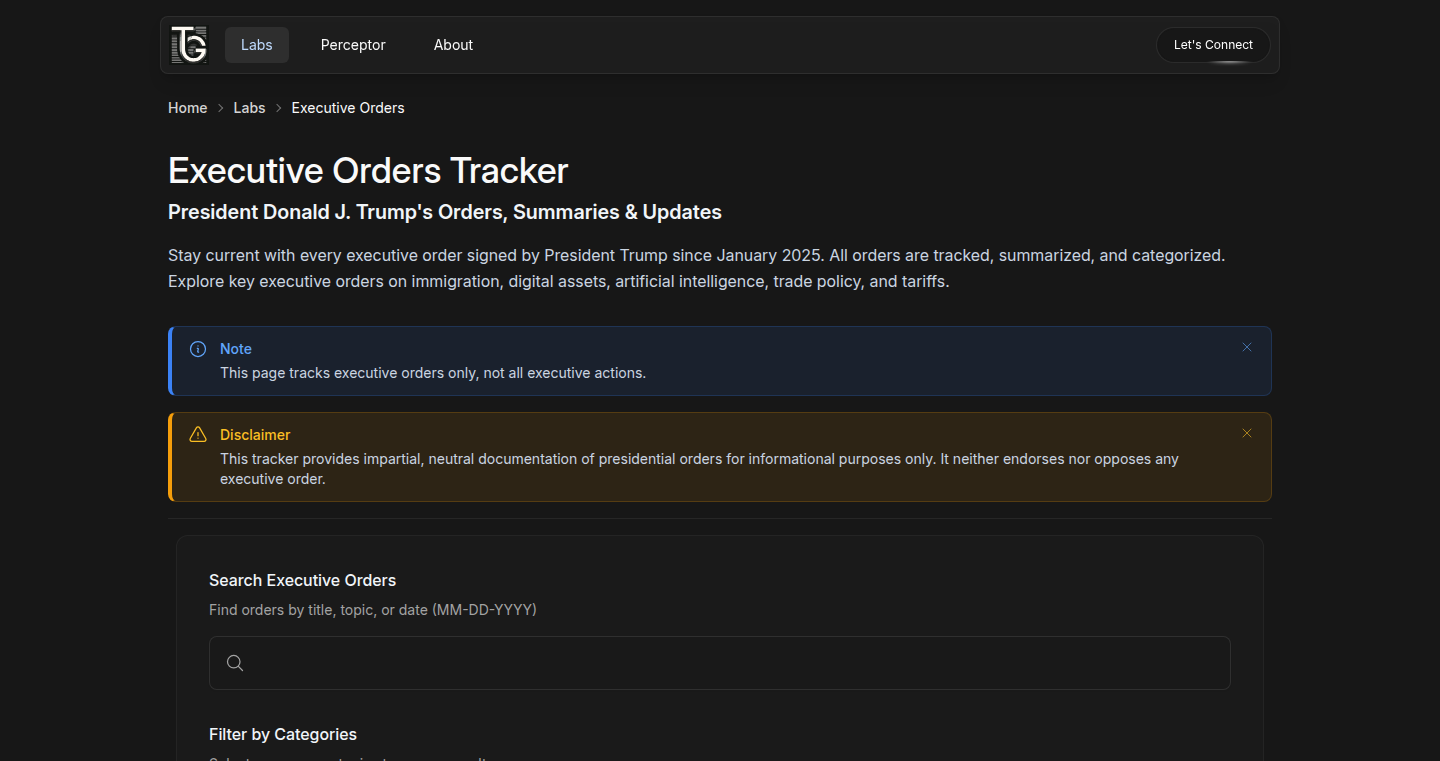The height and width of the screenshot is (761, 1440).
Task: Click the Filter by Categories label
Action: click(283, 734)
